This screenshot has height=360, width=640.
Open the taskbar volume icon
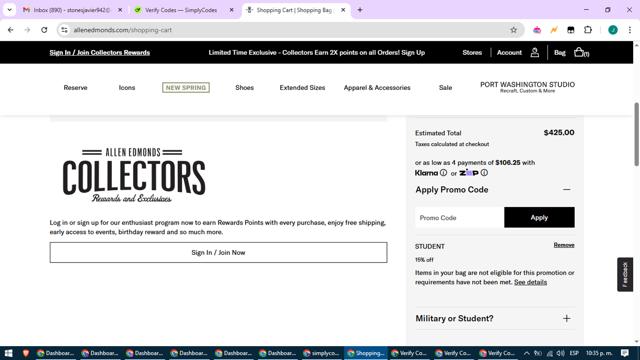tap(560, 353)
